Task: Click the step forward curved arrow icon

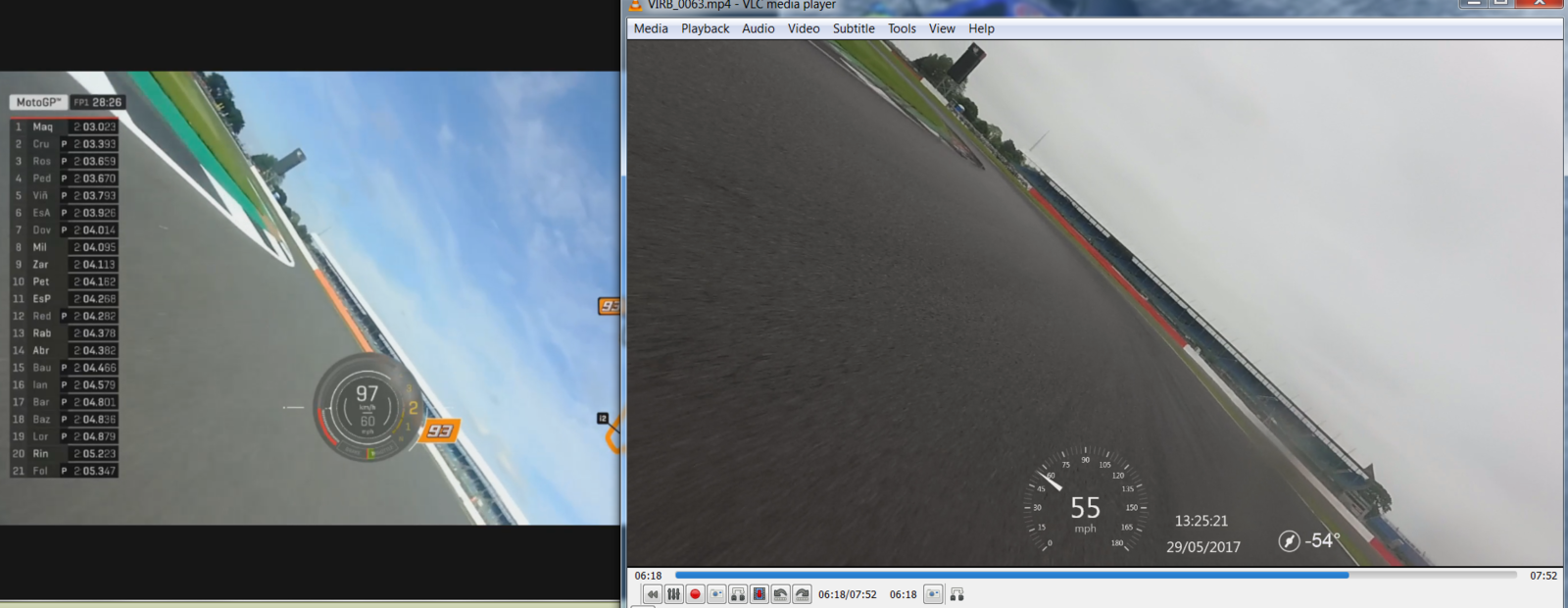Action: tap(803, 594)
